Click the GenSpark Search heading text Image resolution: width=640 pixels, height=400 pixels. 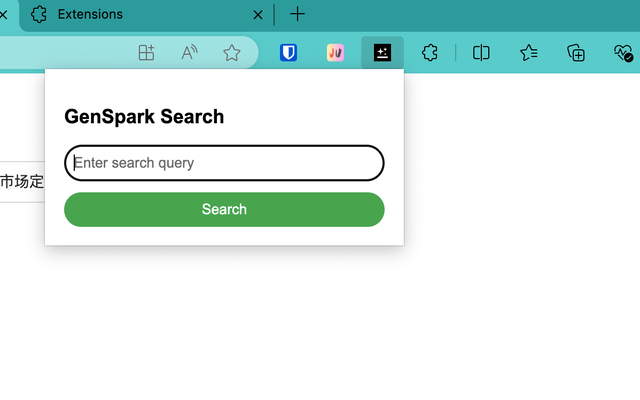(x=144, y=117)
